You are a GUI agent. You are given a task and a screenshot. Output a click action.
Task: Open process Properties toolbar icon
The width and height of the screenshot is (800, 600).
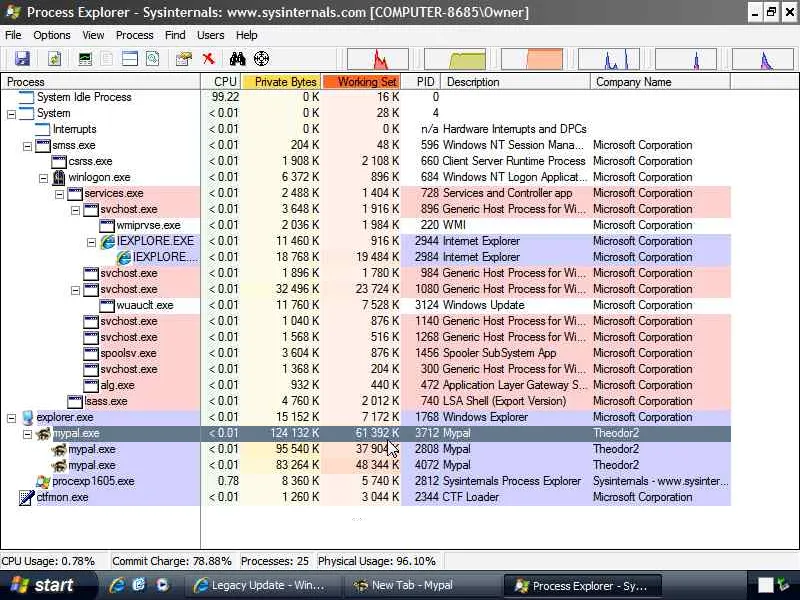coord(184,59)
